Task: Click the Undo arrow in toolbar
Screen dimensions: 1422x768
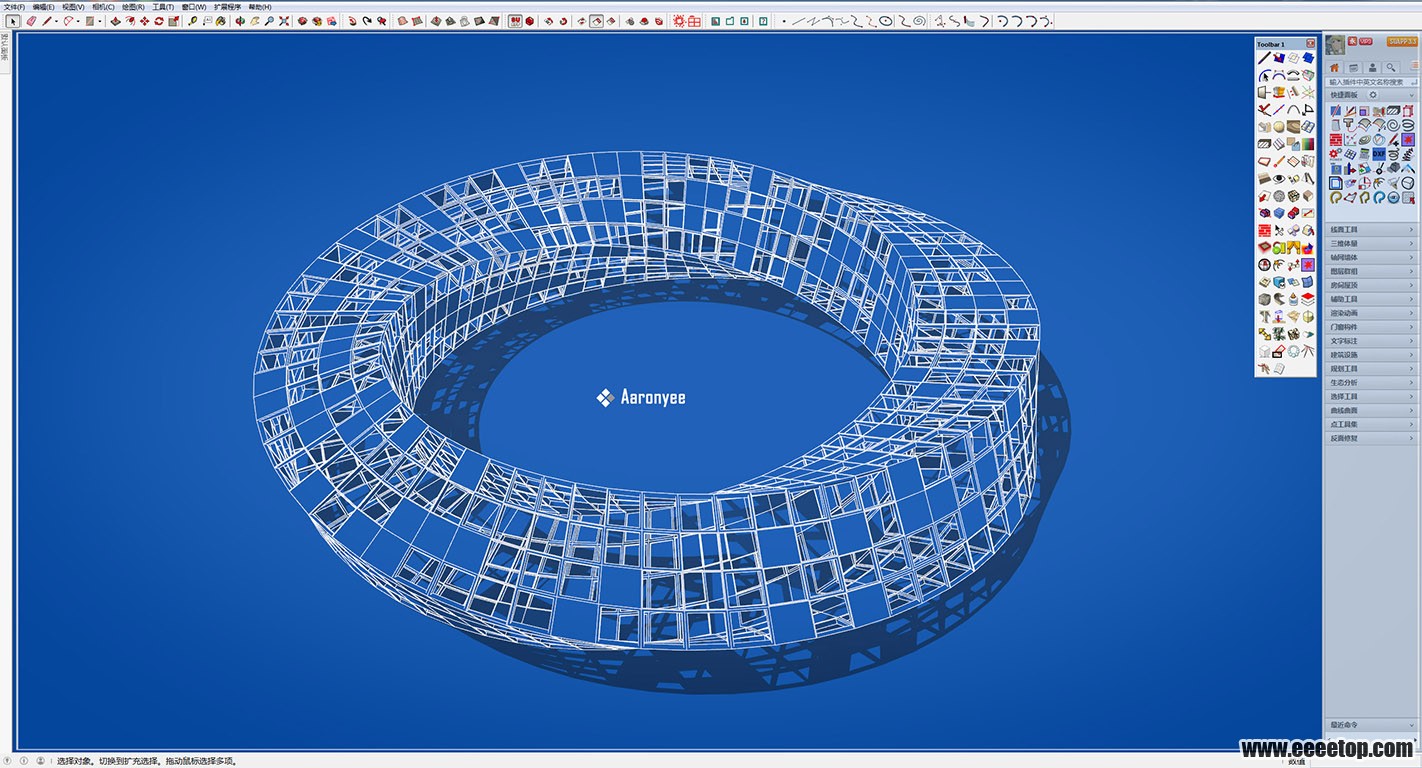Action: (352, 21)
